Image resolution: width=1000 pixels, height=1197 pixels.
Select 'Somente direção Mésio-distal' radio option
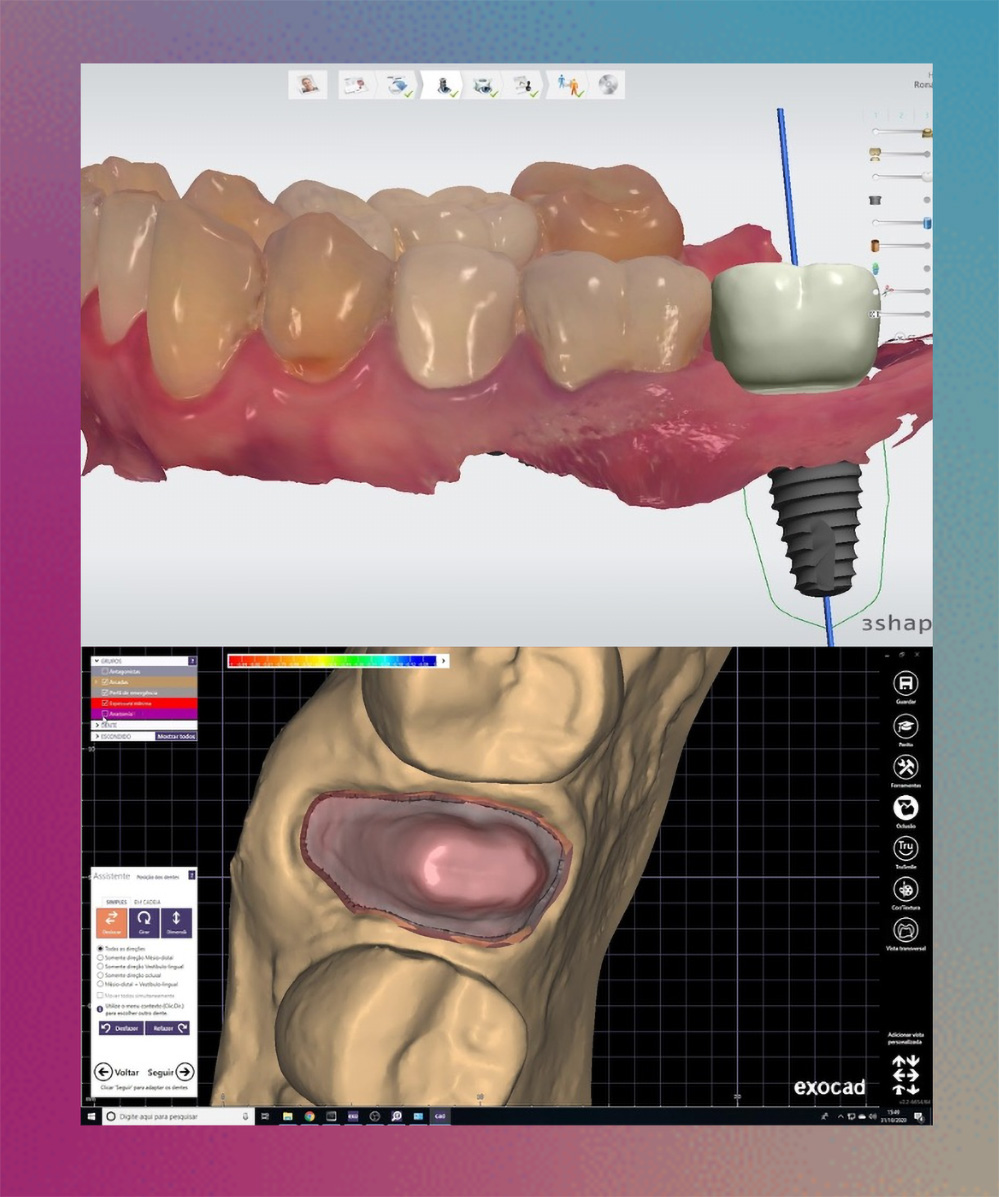point(100,957)
